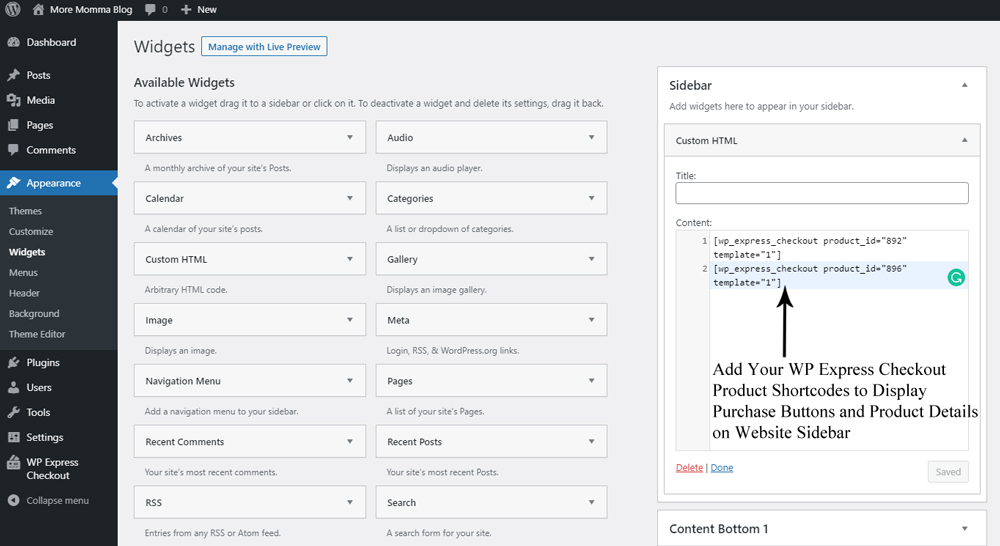Click More Momma Blog site name link
Screen dimensions: 1000x546
tap(91, 10)
